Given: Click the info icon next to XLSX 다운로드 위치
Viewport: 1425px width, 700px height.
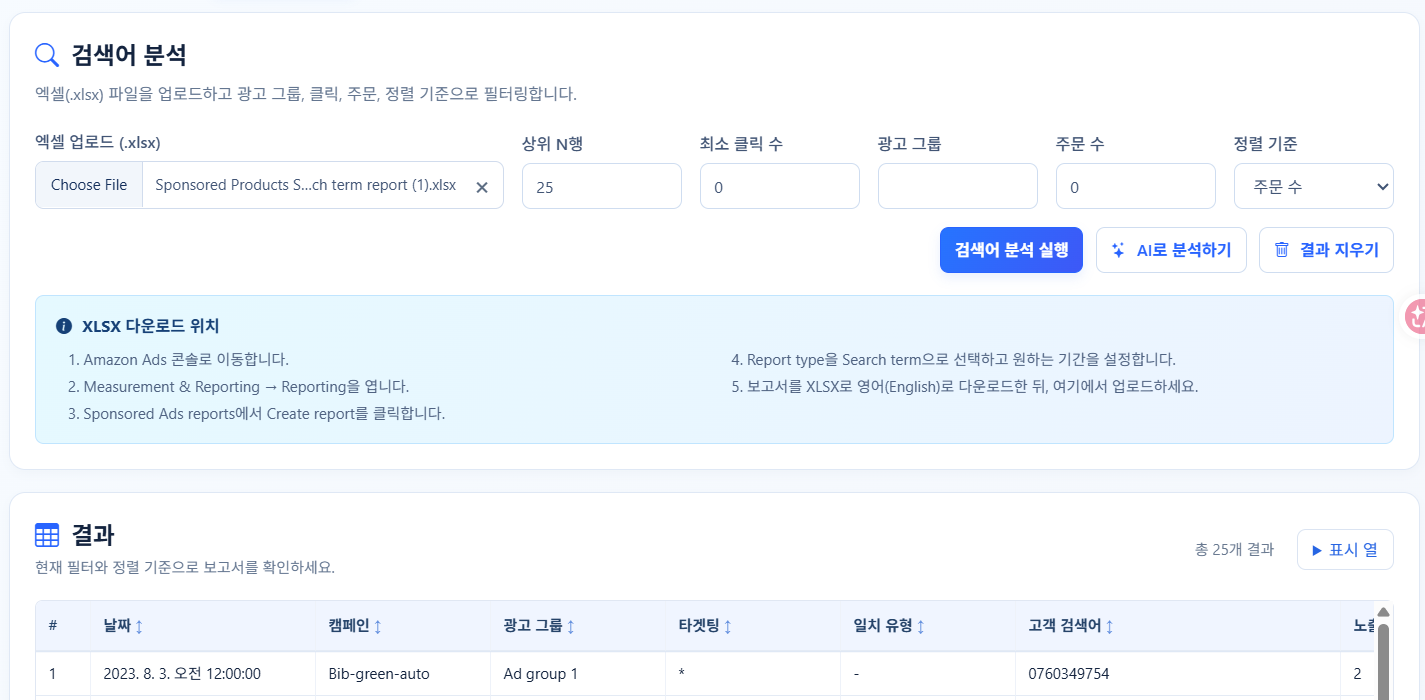Looking at the screenshot, I should click(x=64, y=326).
